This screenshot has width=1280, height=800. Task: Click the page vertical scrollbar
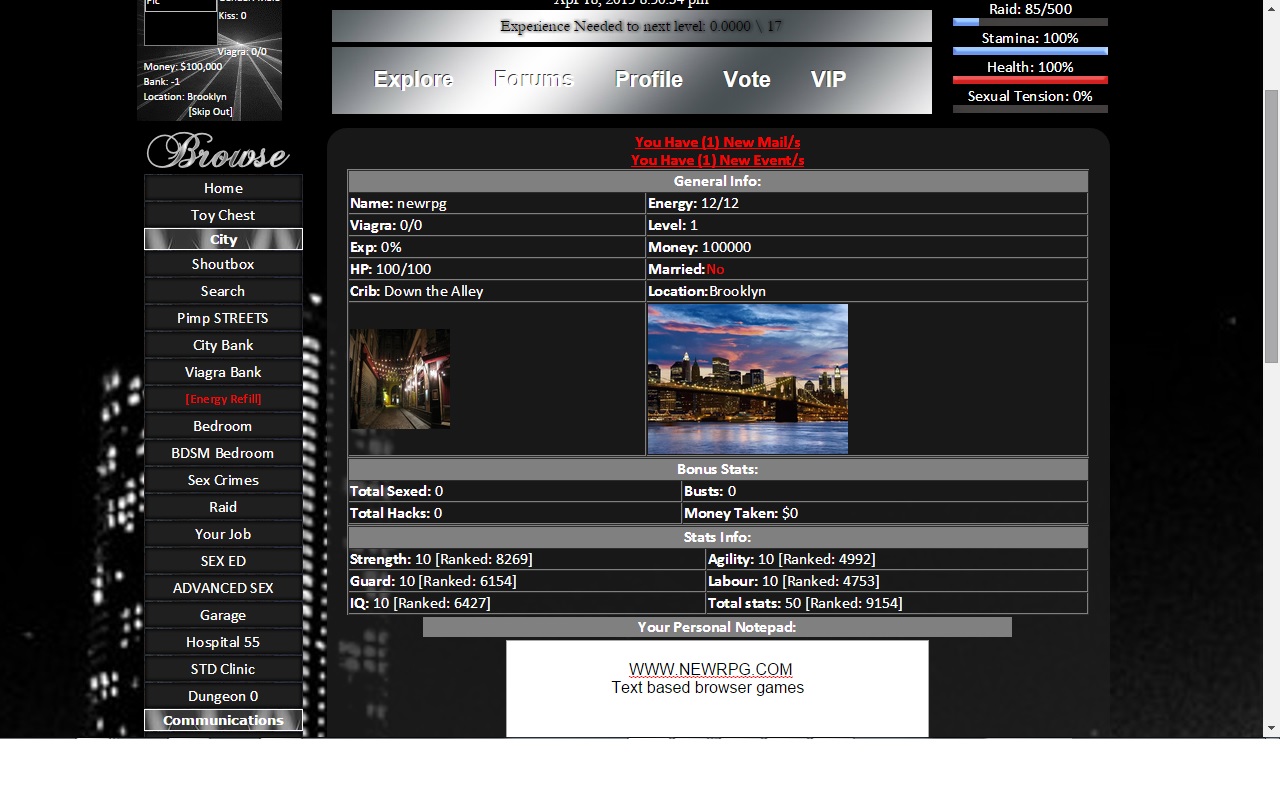[1272, 225]
